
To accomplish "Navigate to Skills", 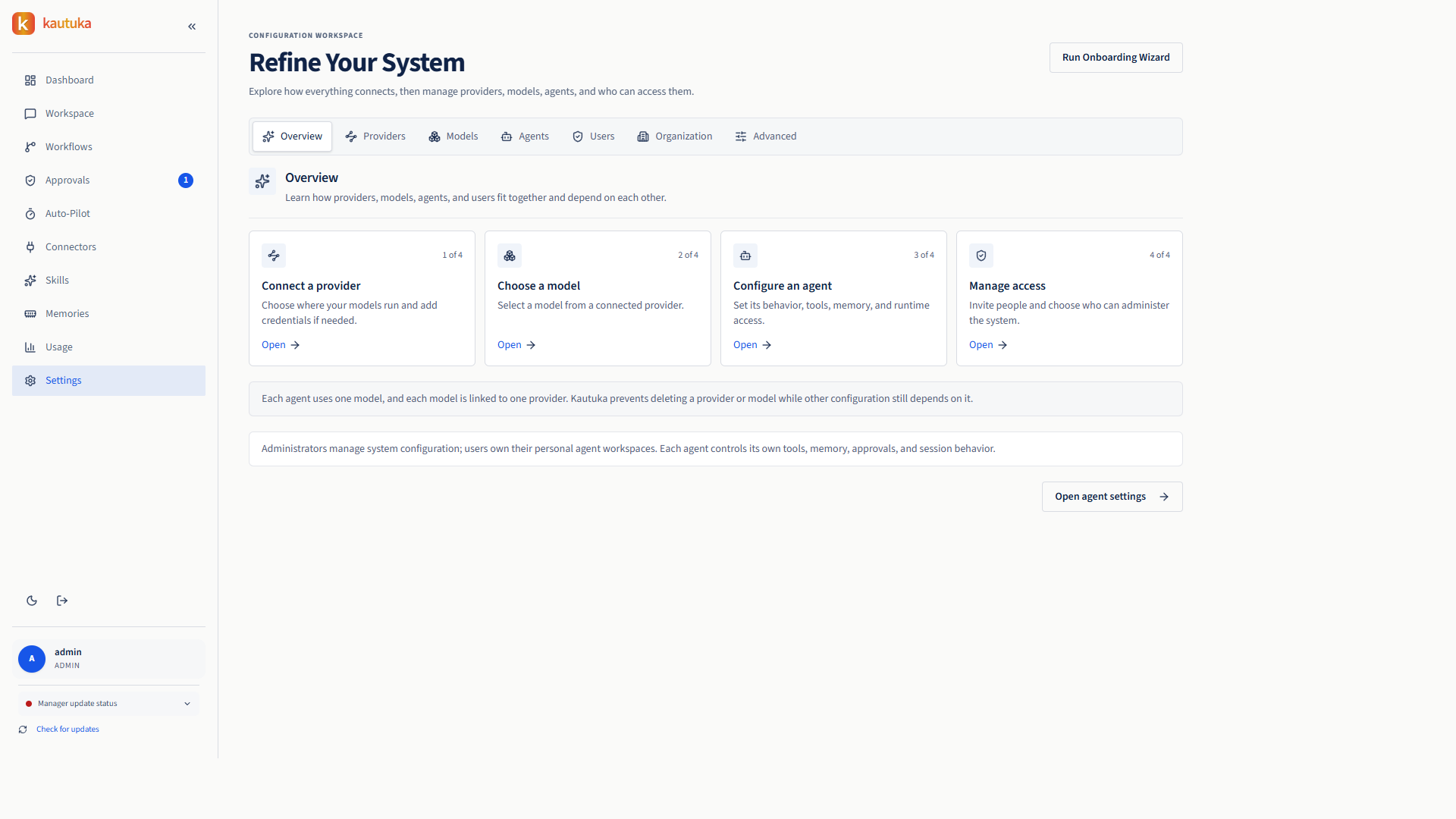I will pyautogui.click(x=108, y=281).
